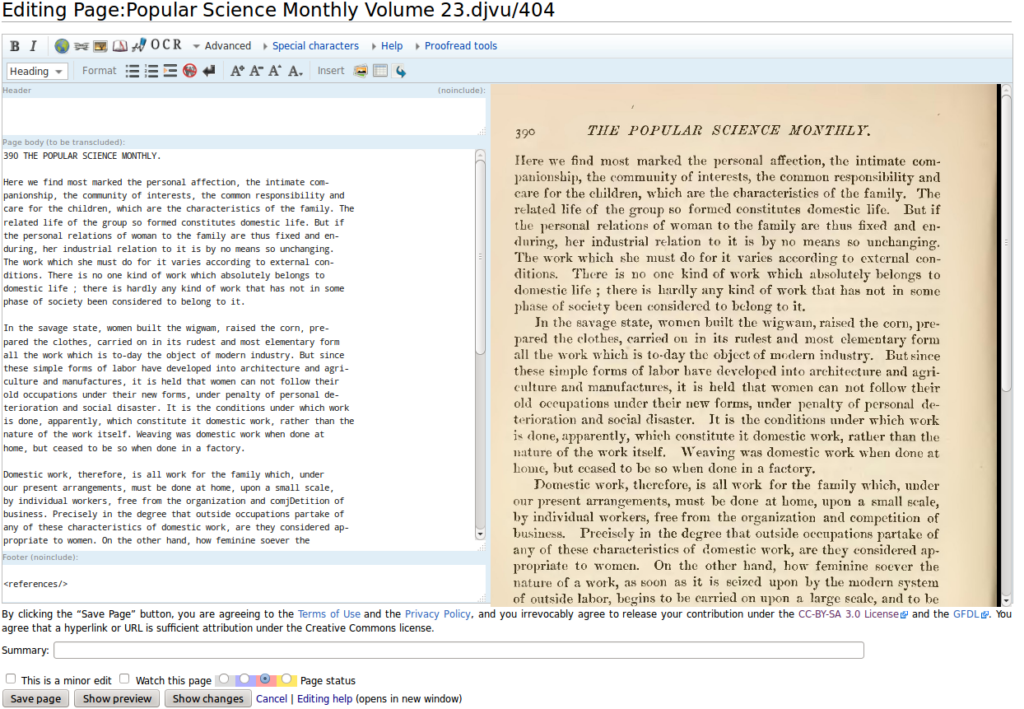The width and height of the screenshot is (1024, 709).
Task: Click the glasses-shaped toolbar icon
Action: (x=81, y=46)
